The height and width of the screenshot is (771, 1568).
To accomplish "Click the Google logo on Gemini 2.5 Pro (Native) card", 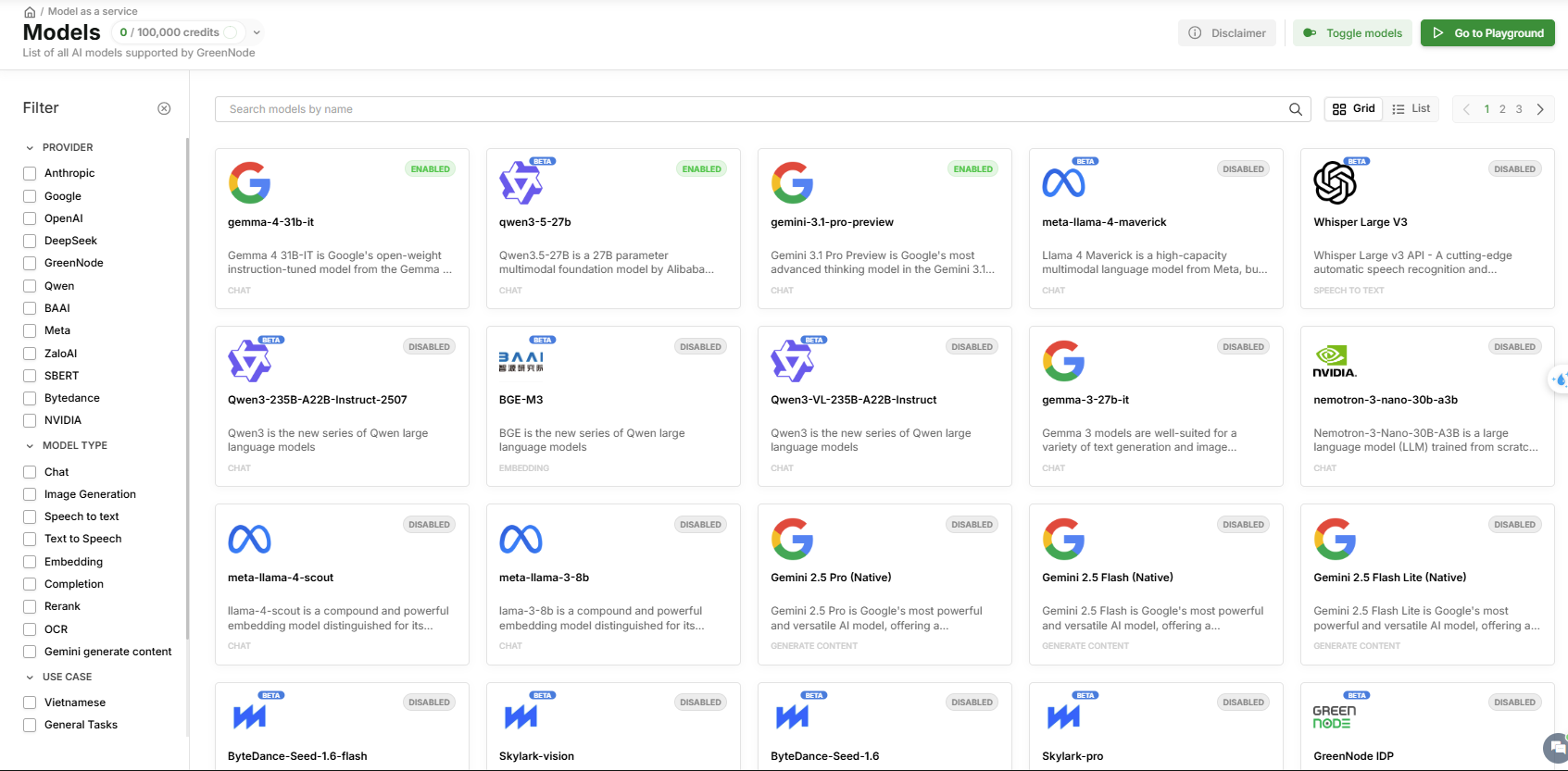I will [x=793, y=539].
